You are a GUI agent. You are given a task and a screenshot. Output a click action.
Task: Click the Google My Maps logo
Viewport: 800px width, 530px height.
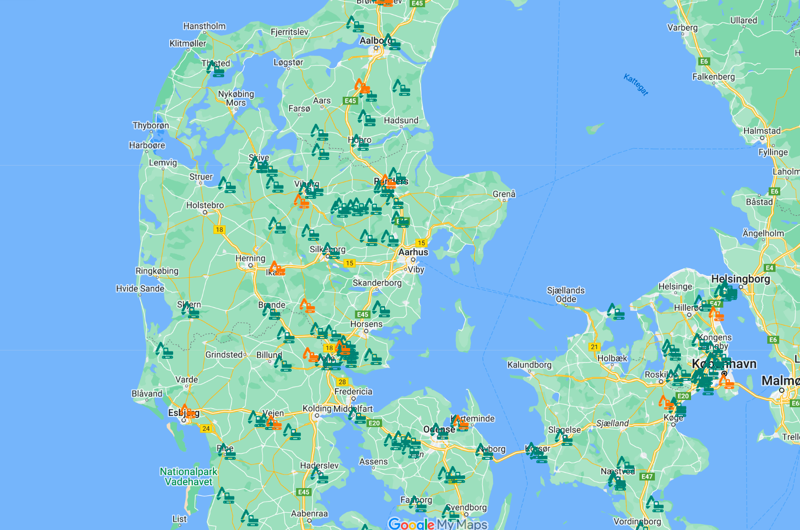(437, 523)
